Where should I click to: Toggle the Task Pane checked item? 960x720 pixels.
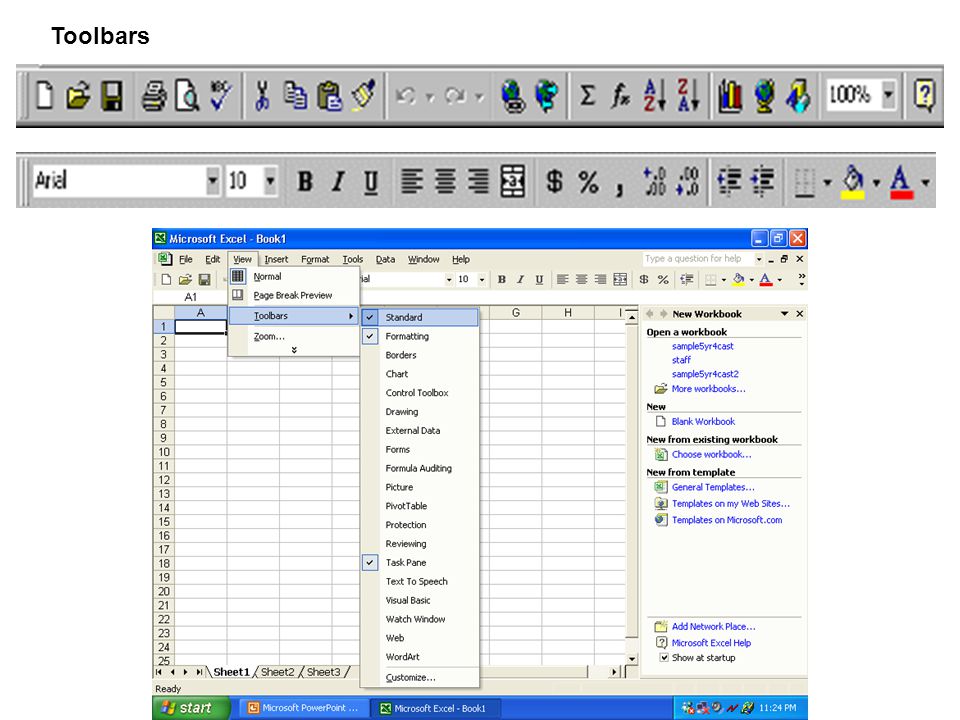click(419, 562)
